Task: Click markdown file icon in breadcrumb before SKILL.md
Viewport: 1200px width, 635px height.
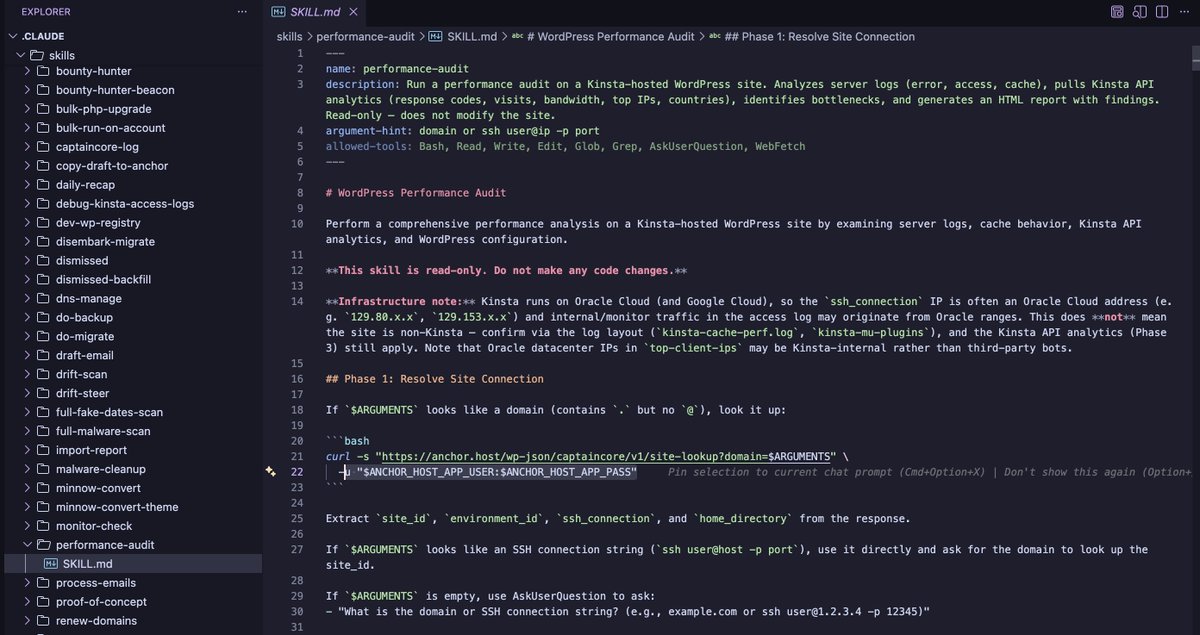Action: click(435, 37)
